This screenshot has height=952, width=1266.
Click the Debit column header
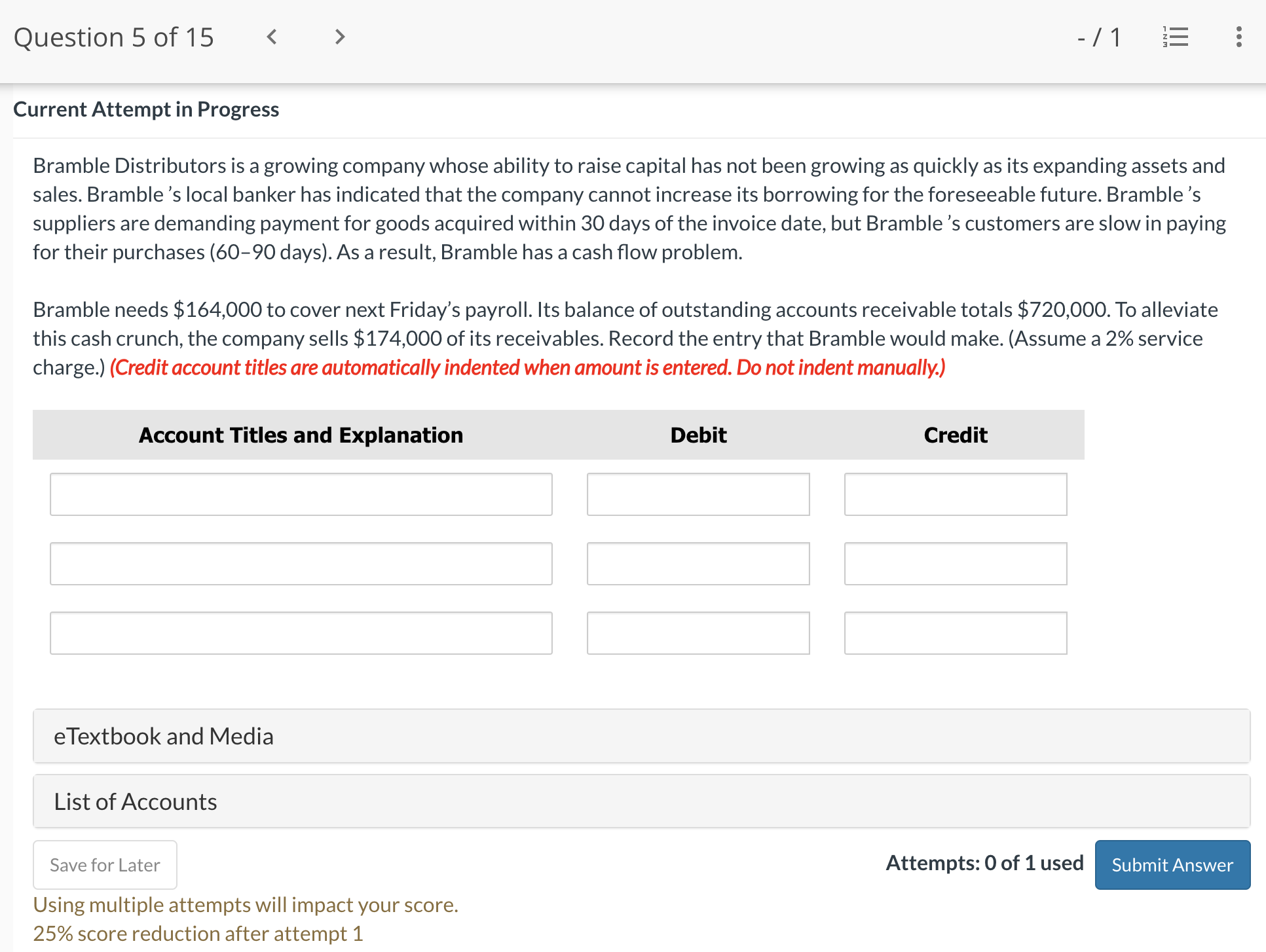point(698,435)
